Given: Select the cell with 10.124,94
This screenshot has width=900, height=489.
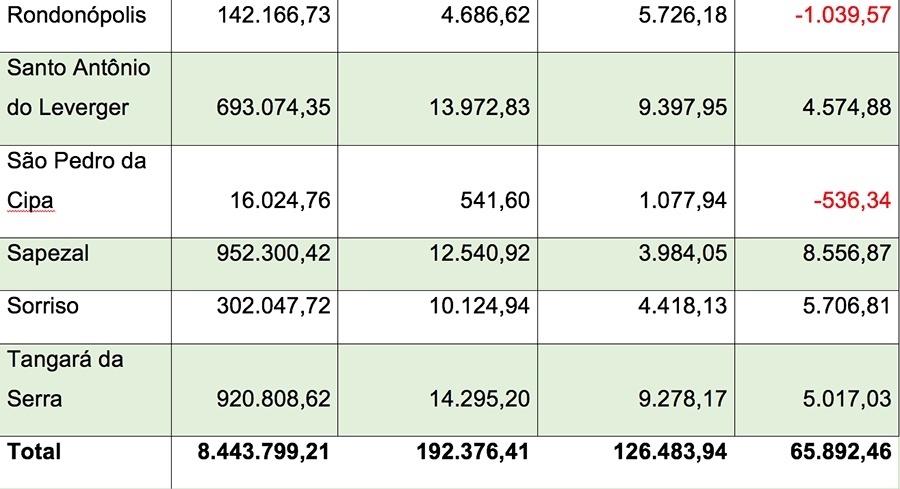Looking at the screenshot, I should pos(437,317).
